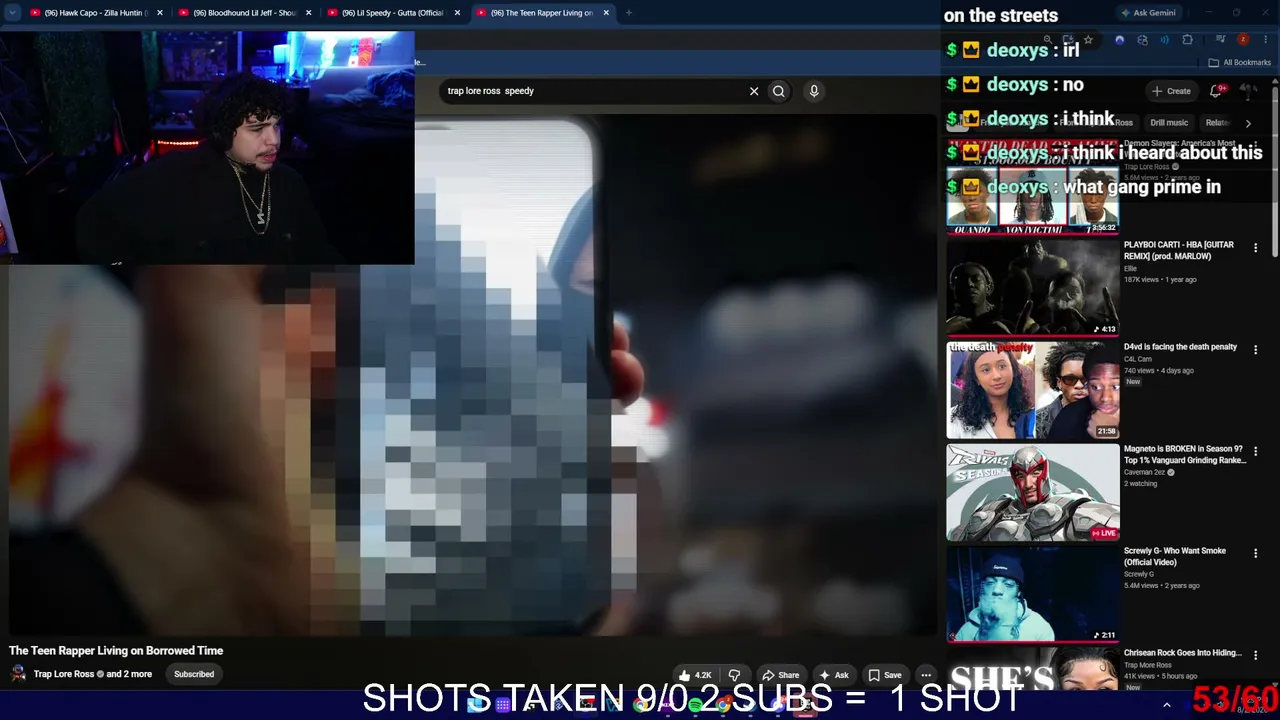The height and width of the screenshot is (720, 1280).
Task: Open a new browser tab
Action: tap(629, 13)
